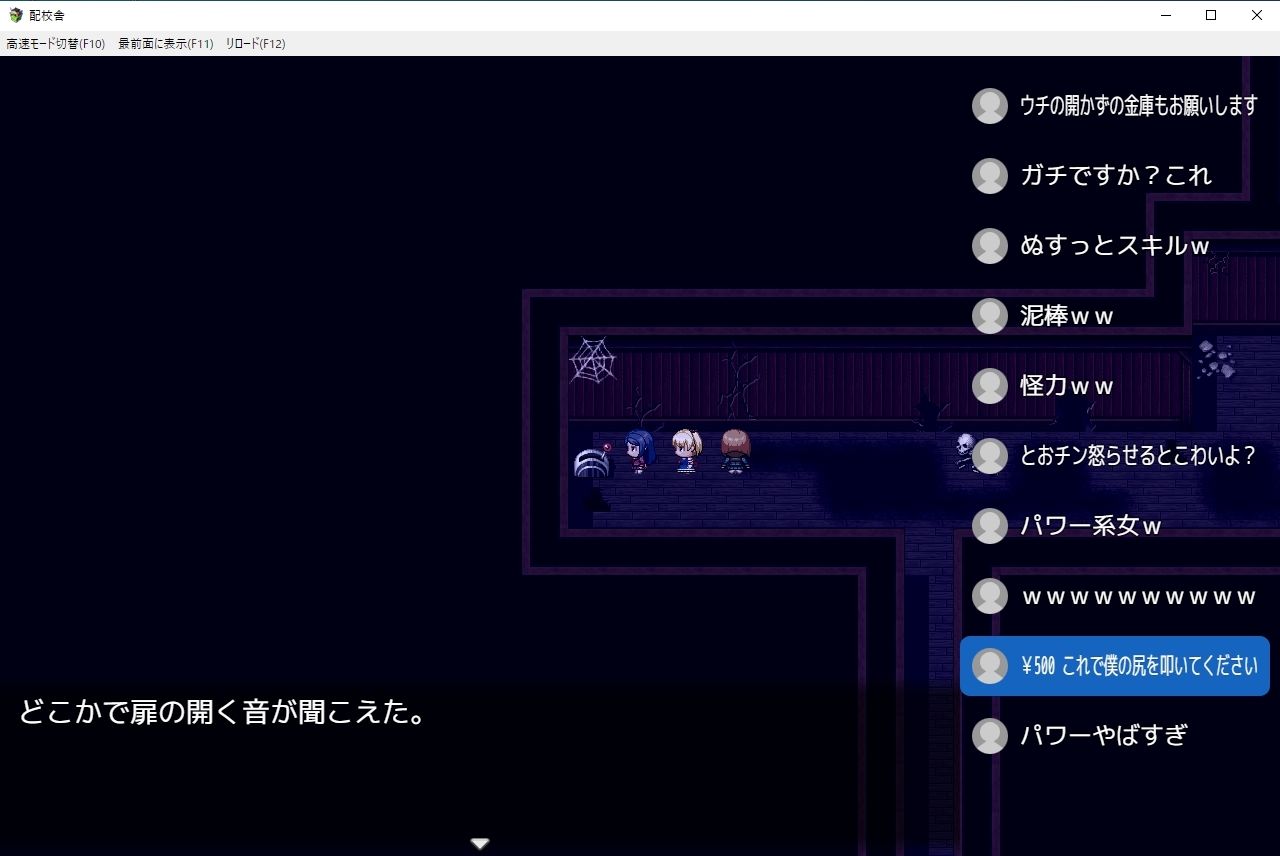The image size is (1280, 856).
Task: Click avatar beside ｗｗｗｗｗｗｗｗｗｗ comment
Action: (x=990, y=596)
